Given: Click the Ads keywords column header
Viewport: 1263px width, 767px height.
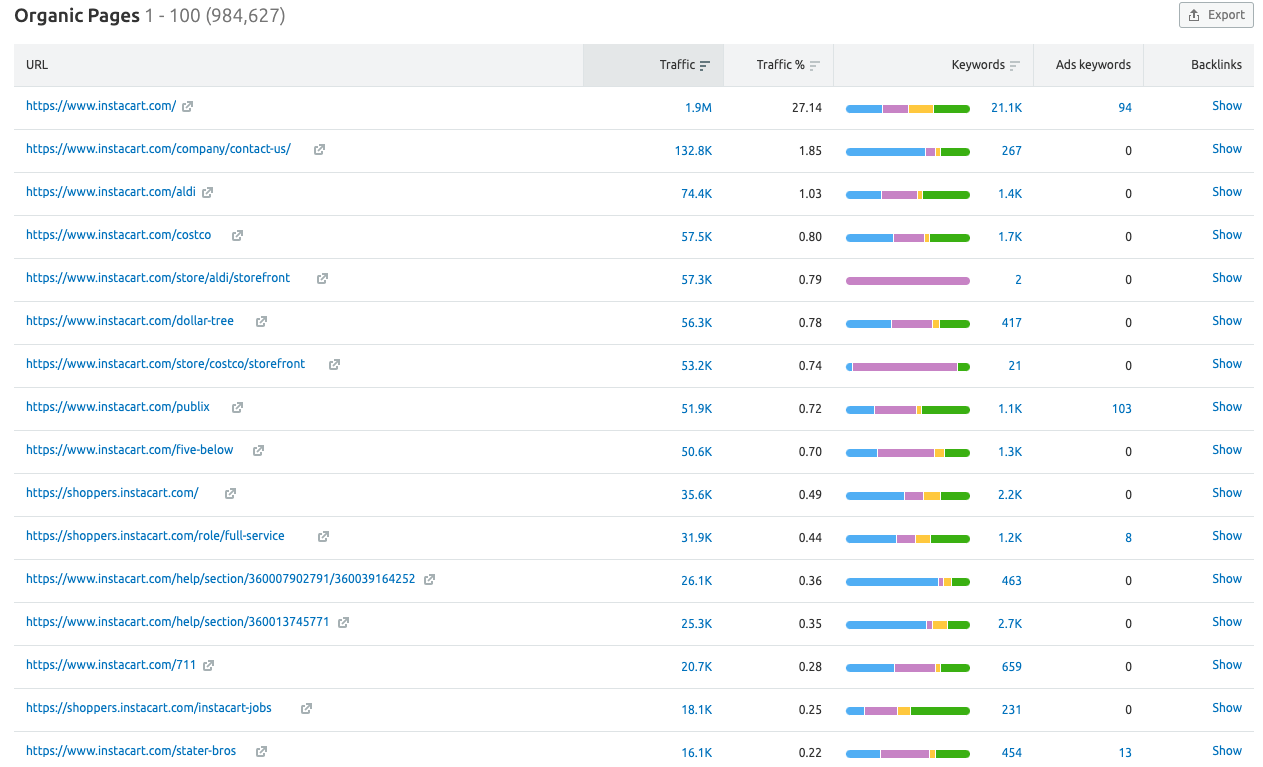Looking at the screenshot, I should click(1093, 65).
